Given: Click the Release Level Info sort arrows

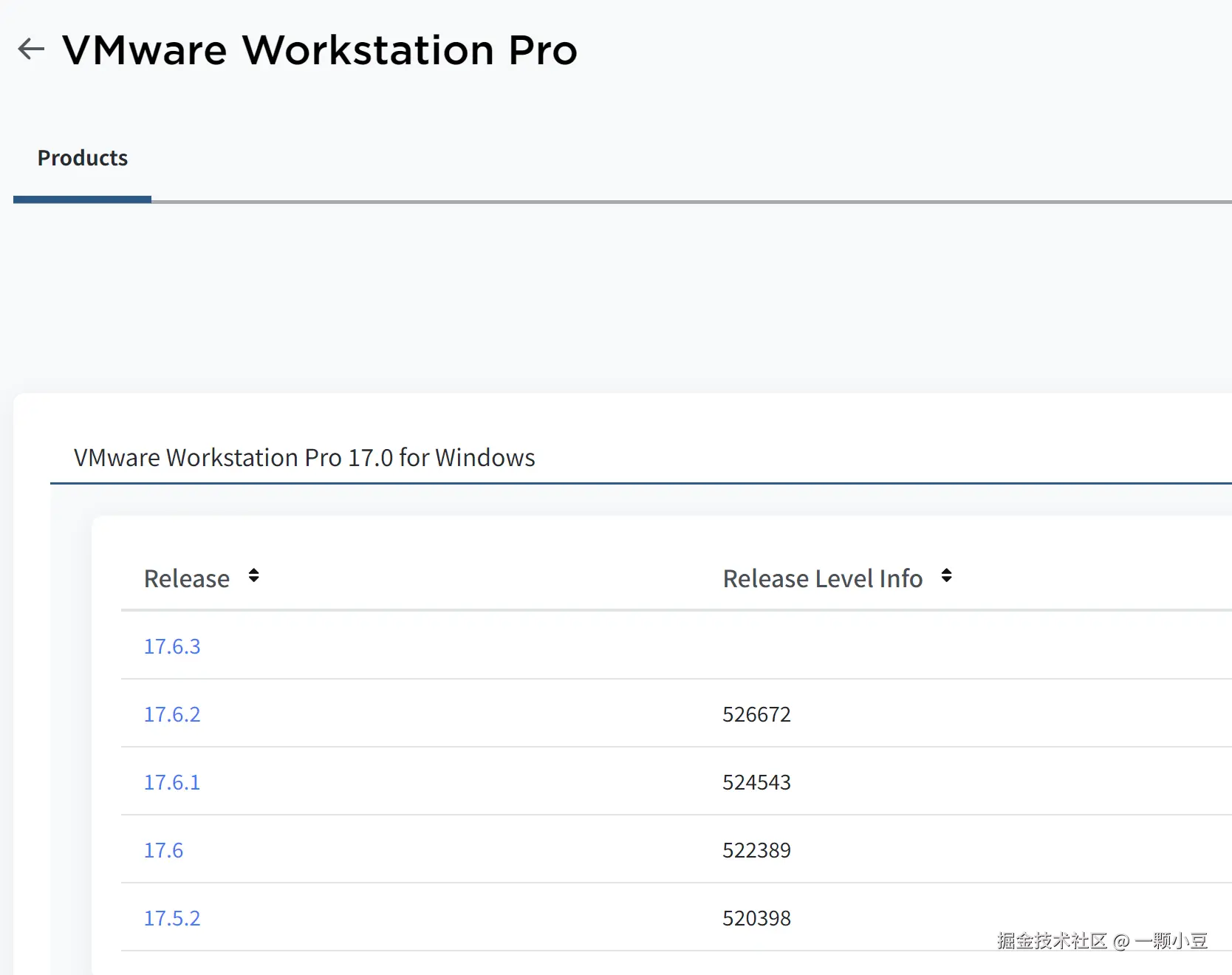Looking at the screenshot, I should click(x=946, y=576).
